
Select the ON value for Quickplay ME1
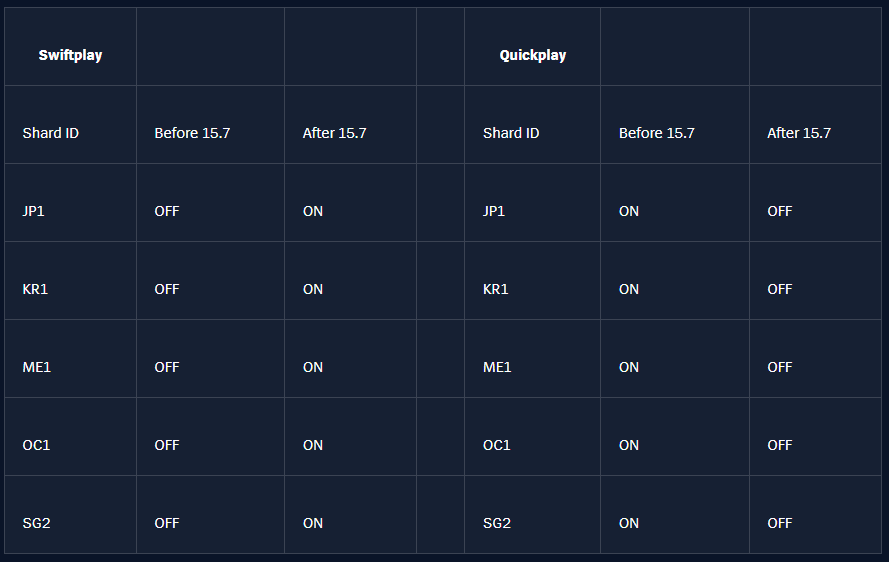pyautogui.click(x=628, y=367)
